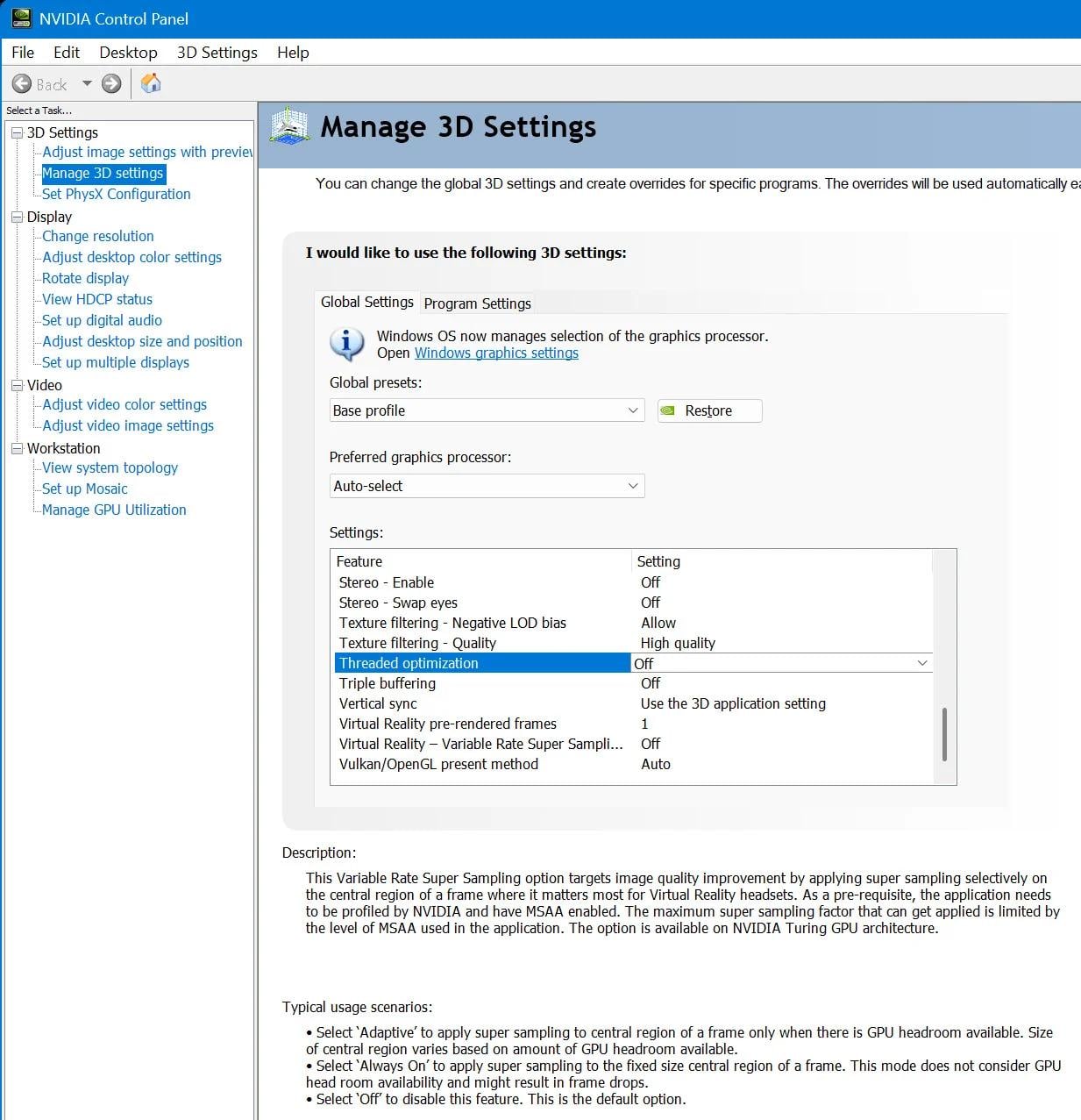Click the blue information icon
This screenshot has height=1120, width=1081.
pyautogui.click(x=347, y=344)
